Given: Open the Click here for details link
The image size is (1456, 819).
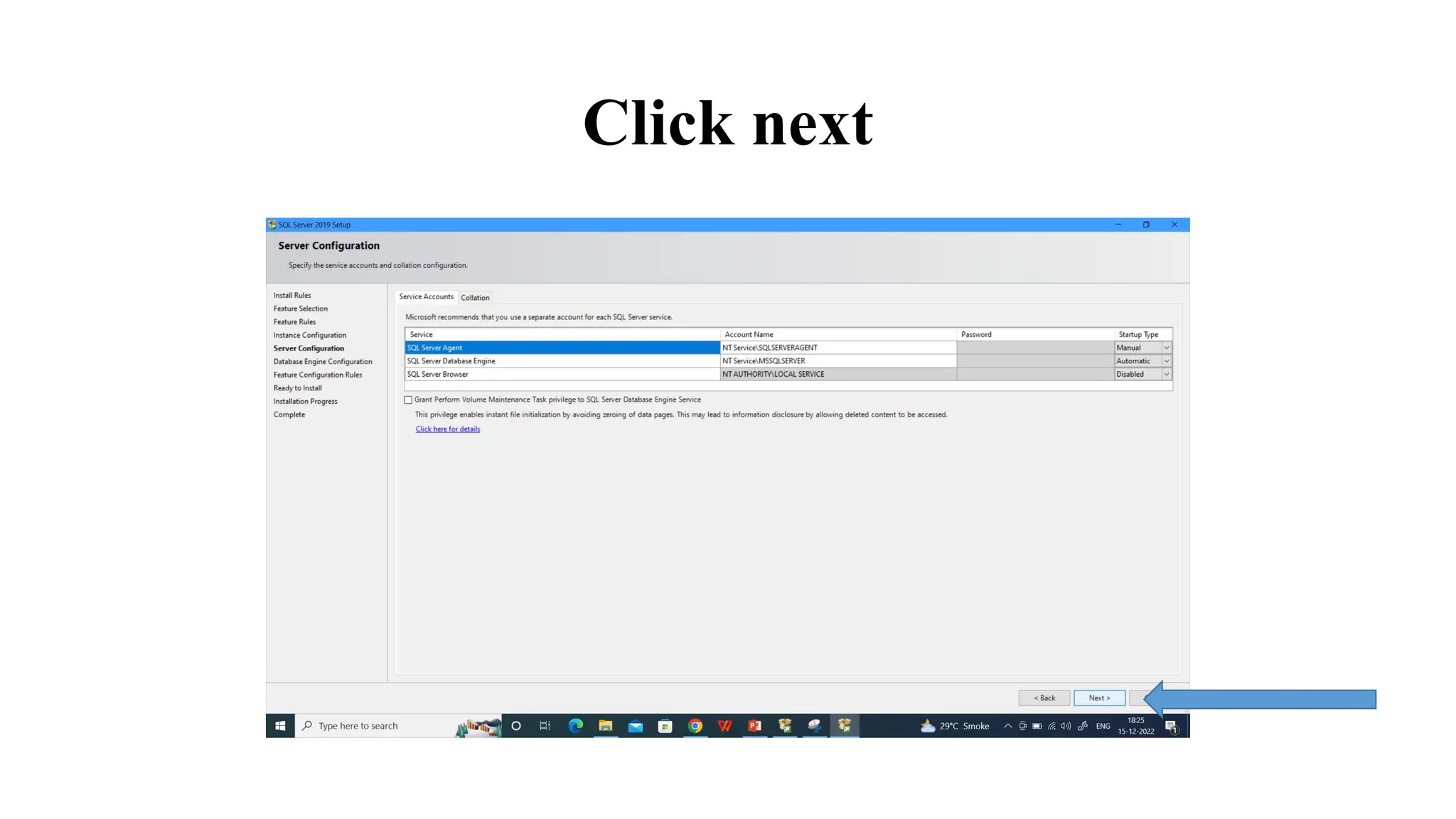Looking at the screenshot, I should (448, 429).
